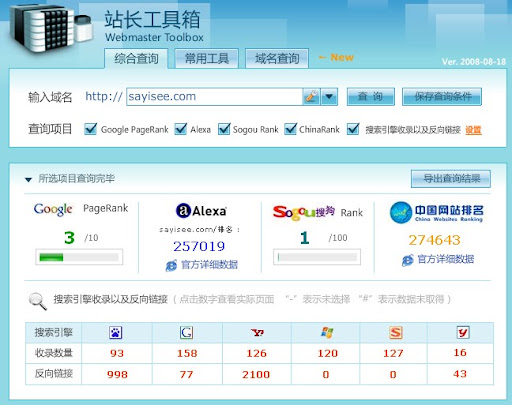
Task: Click Yahoo backlink count 2100
Action: (x=256, y=374)
